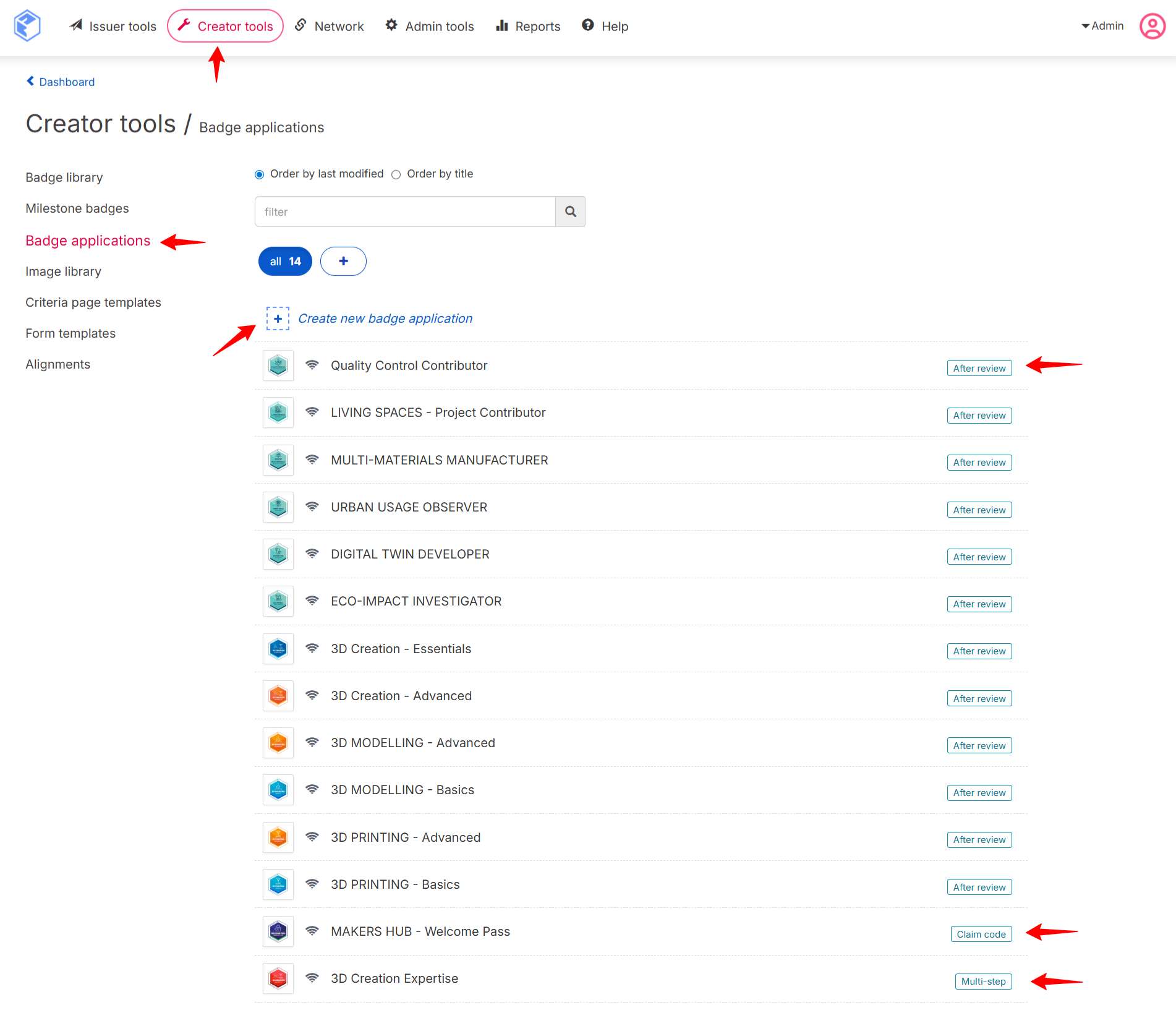The width and height of the screenshot is (1176, 1010).
Task: Open the user profile avatar icon
Action: point(1153,26)
